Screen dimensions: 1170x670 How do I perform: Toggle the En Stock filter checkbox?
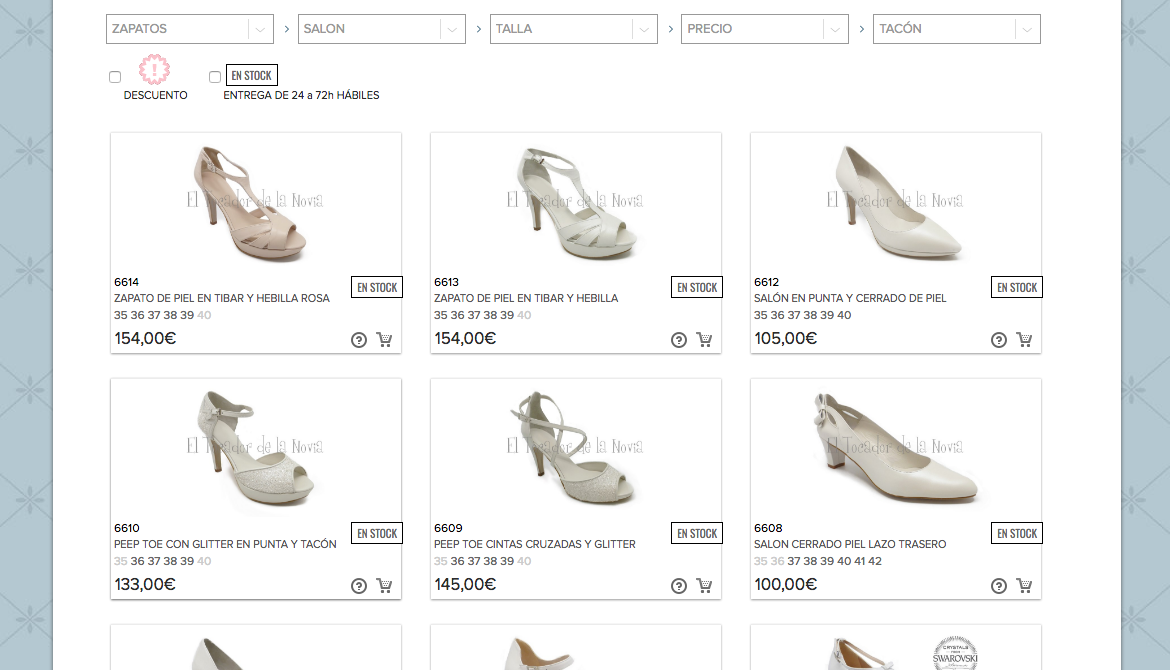point(215,77)
